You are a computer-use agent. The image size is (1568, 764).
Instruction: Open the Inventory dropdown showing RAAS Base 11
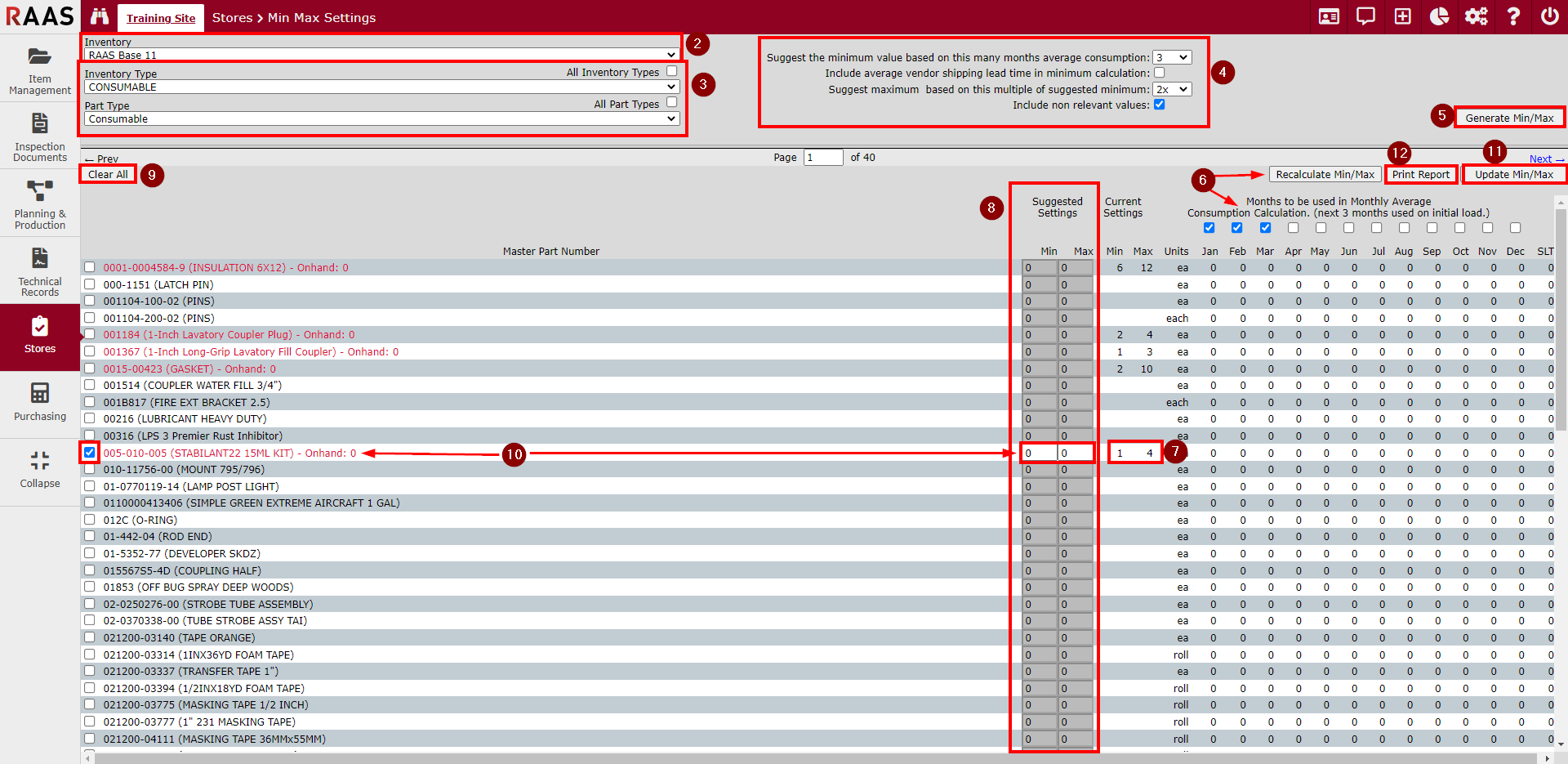tap(381, 55)
